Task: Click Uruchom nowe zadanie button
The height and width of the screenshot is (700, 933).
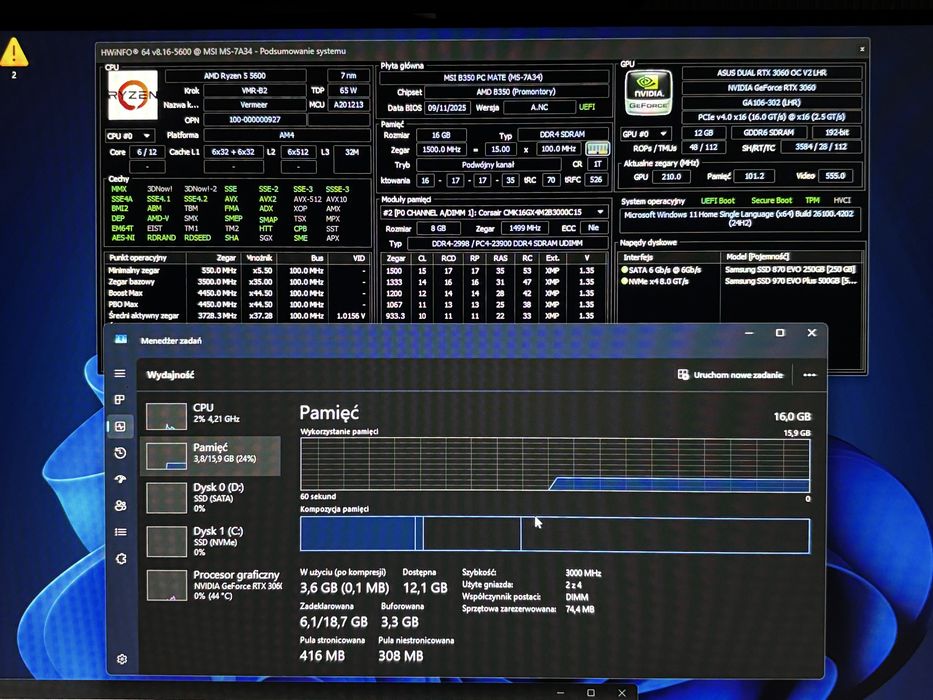Action: tap(730, 375)
